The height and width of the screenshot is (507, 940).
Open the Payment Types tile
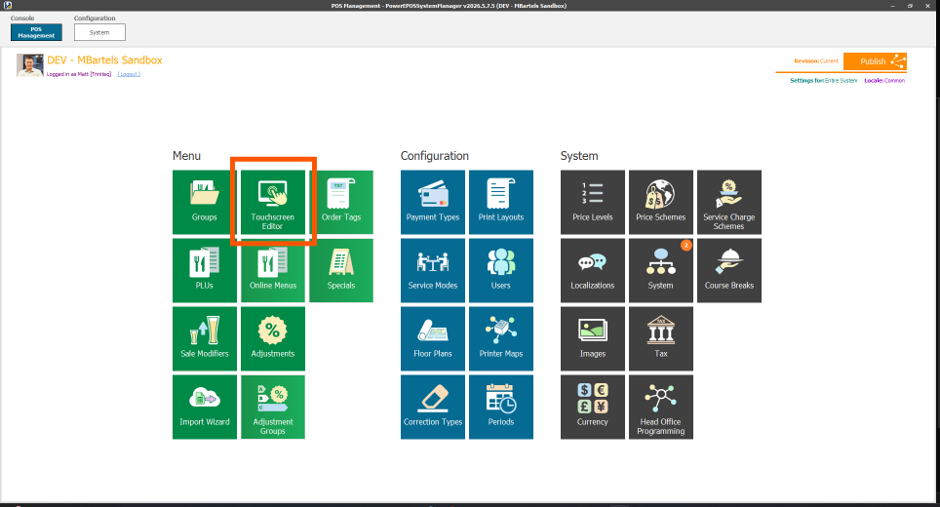(433, 202)
